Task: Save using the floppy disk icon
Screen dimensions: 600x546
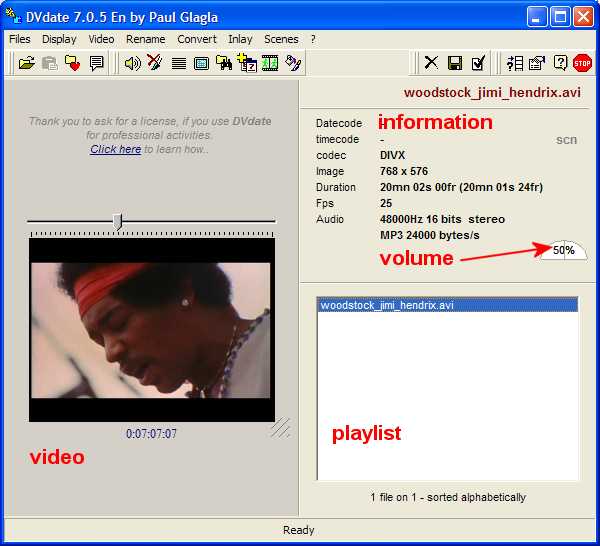Action: (455, 63)
